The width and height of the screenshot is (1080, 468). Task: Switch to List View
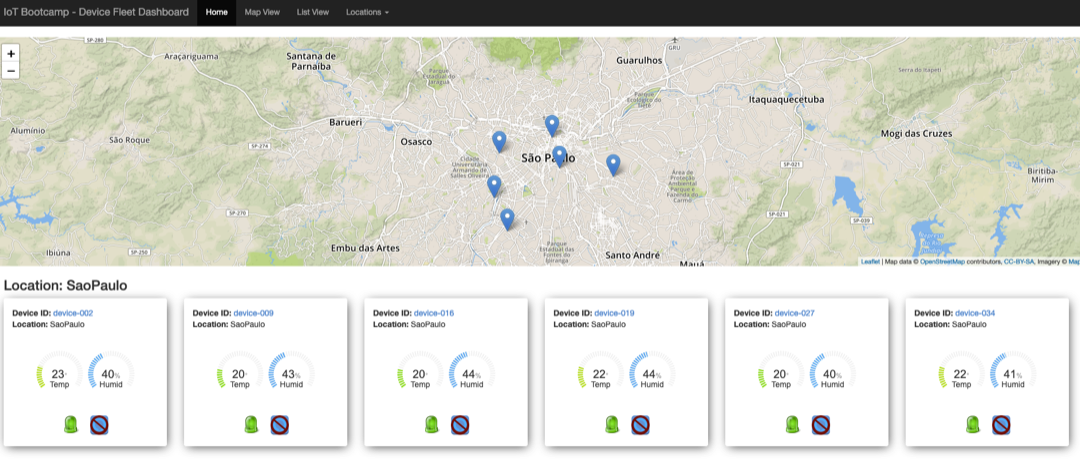313,12
